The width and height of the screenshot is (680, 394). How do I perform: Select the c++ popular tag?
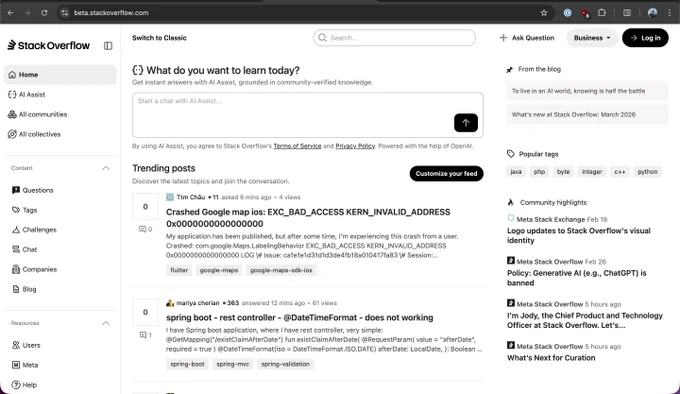coord(620,172)
